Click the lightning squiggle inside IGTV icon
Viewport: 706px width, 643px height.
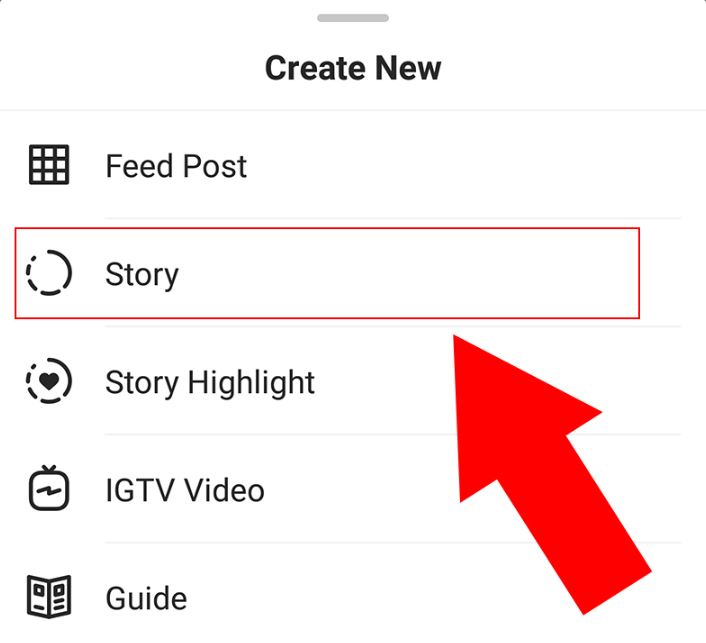(49, 490)
